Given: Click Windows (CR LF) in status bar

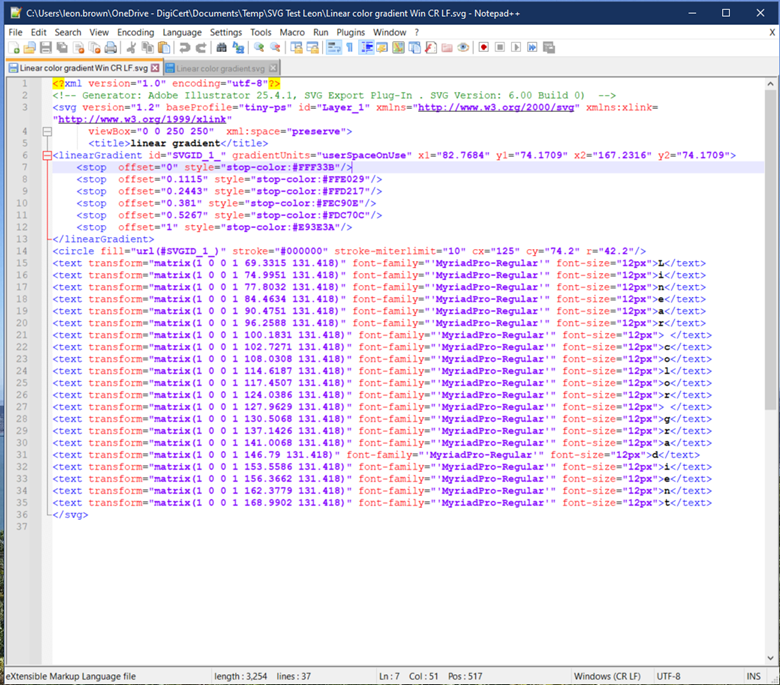Looking at the screenshot, I should click(607, 677).
